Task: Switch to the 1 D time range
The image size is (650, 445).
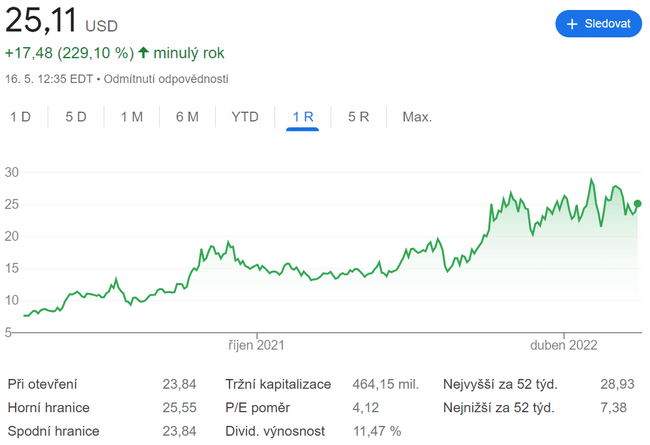Action: [x=20, y=117]
